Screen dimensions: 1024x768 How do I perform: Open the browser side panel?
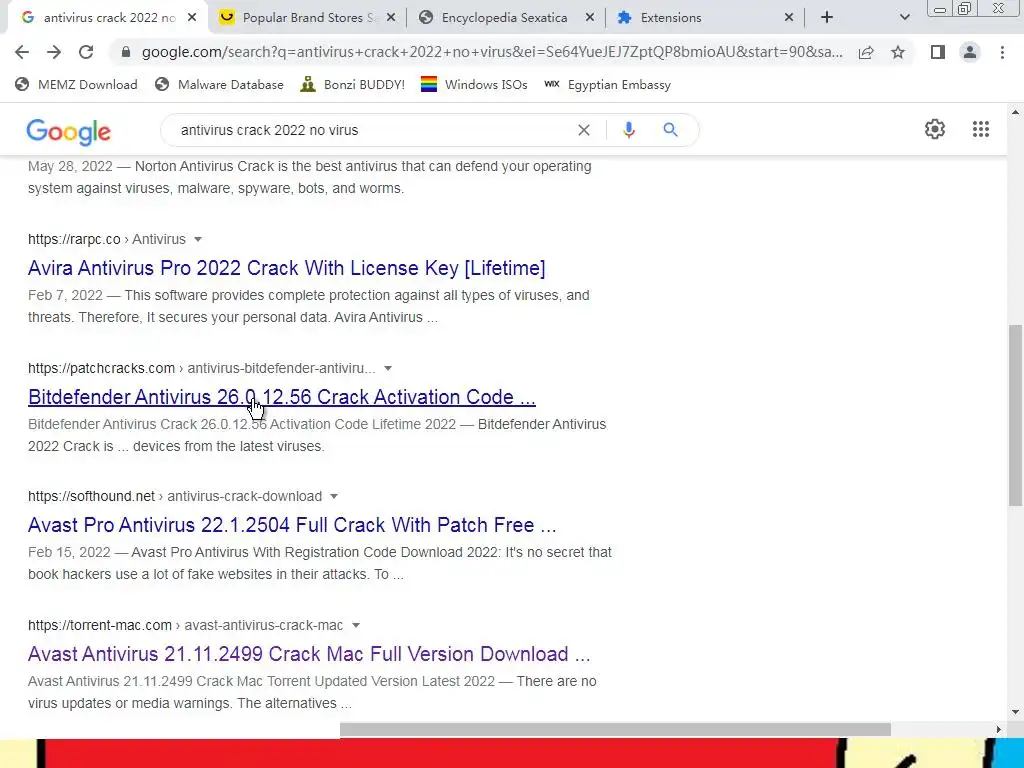click(x=938, y=52)
